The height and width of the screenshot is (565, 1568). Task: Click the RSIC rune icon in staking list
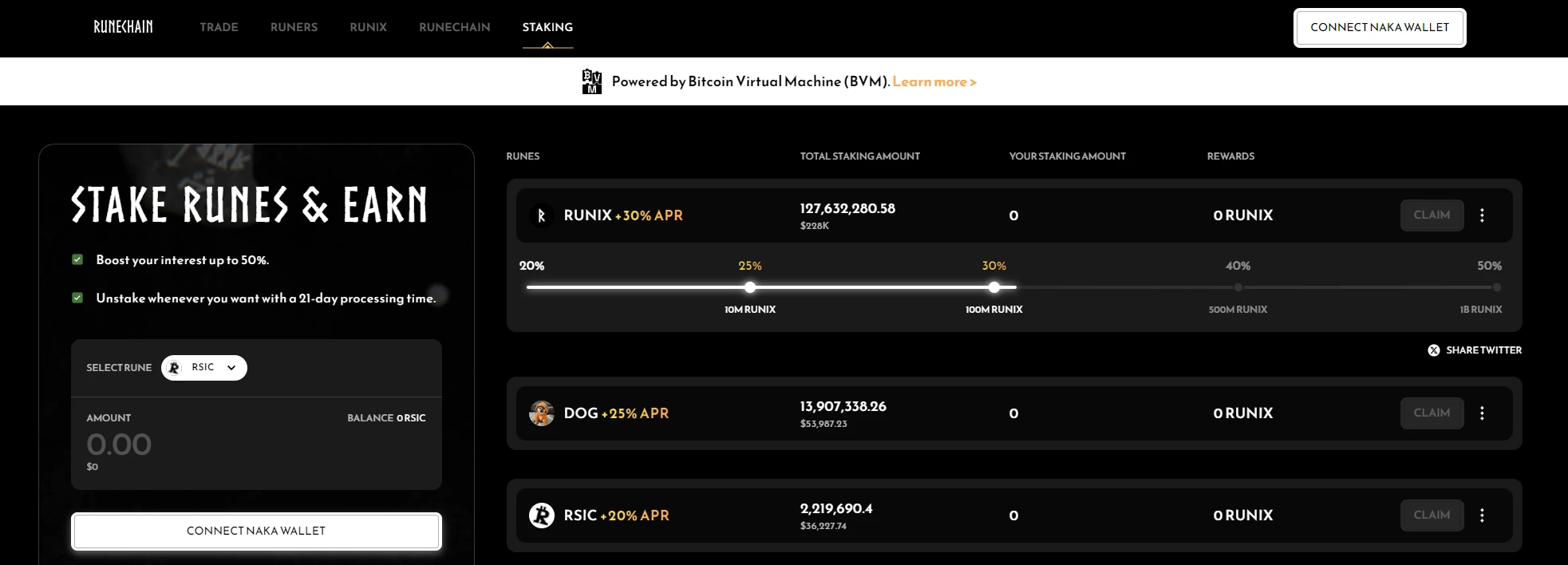(541, 516)
